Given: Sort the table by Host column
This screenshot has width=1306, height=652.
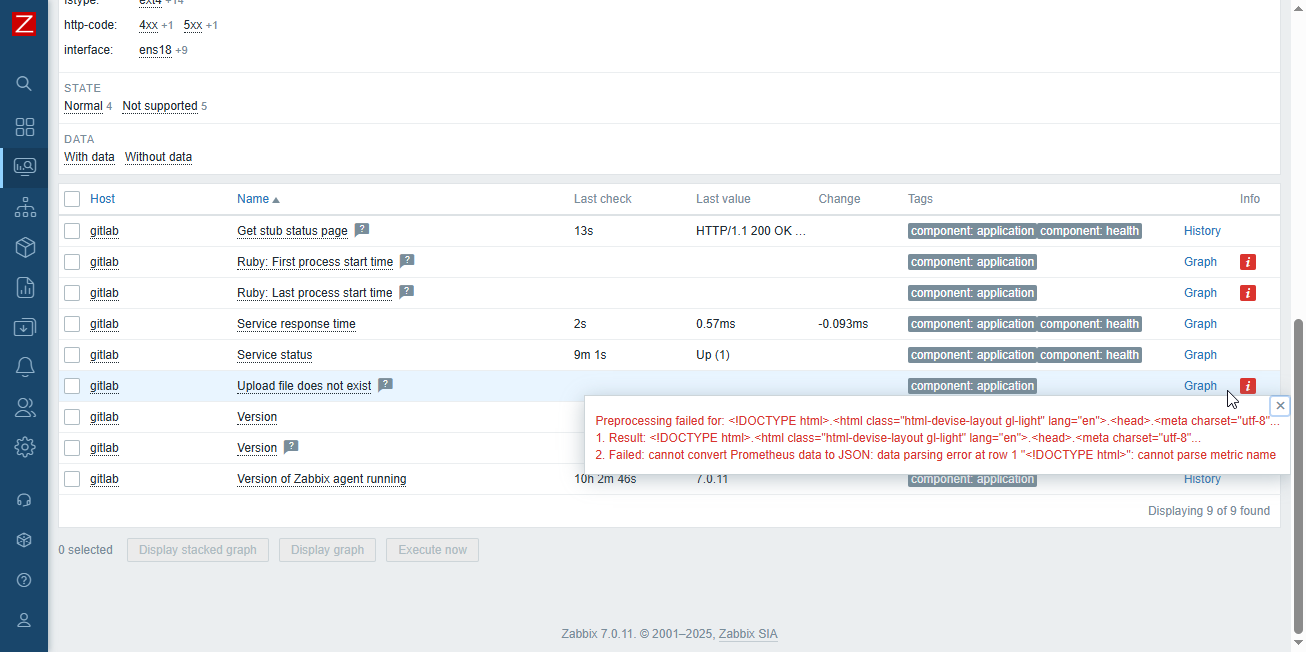Looking at the screenshot, I should tap(102, 199).
